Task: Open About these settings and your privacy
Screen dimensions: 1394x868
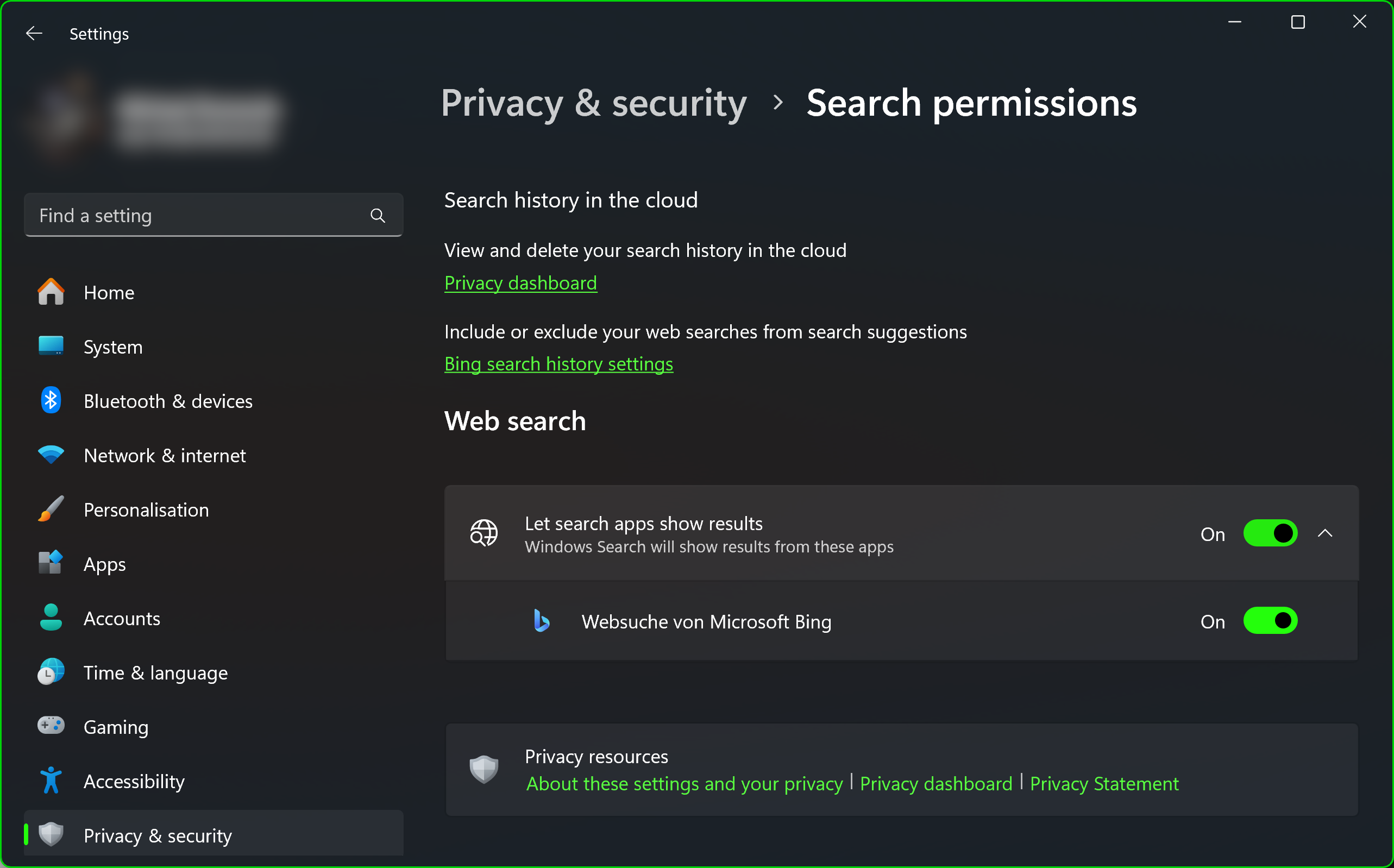Action: coord(685,784)
